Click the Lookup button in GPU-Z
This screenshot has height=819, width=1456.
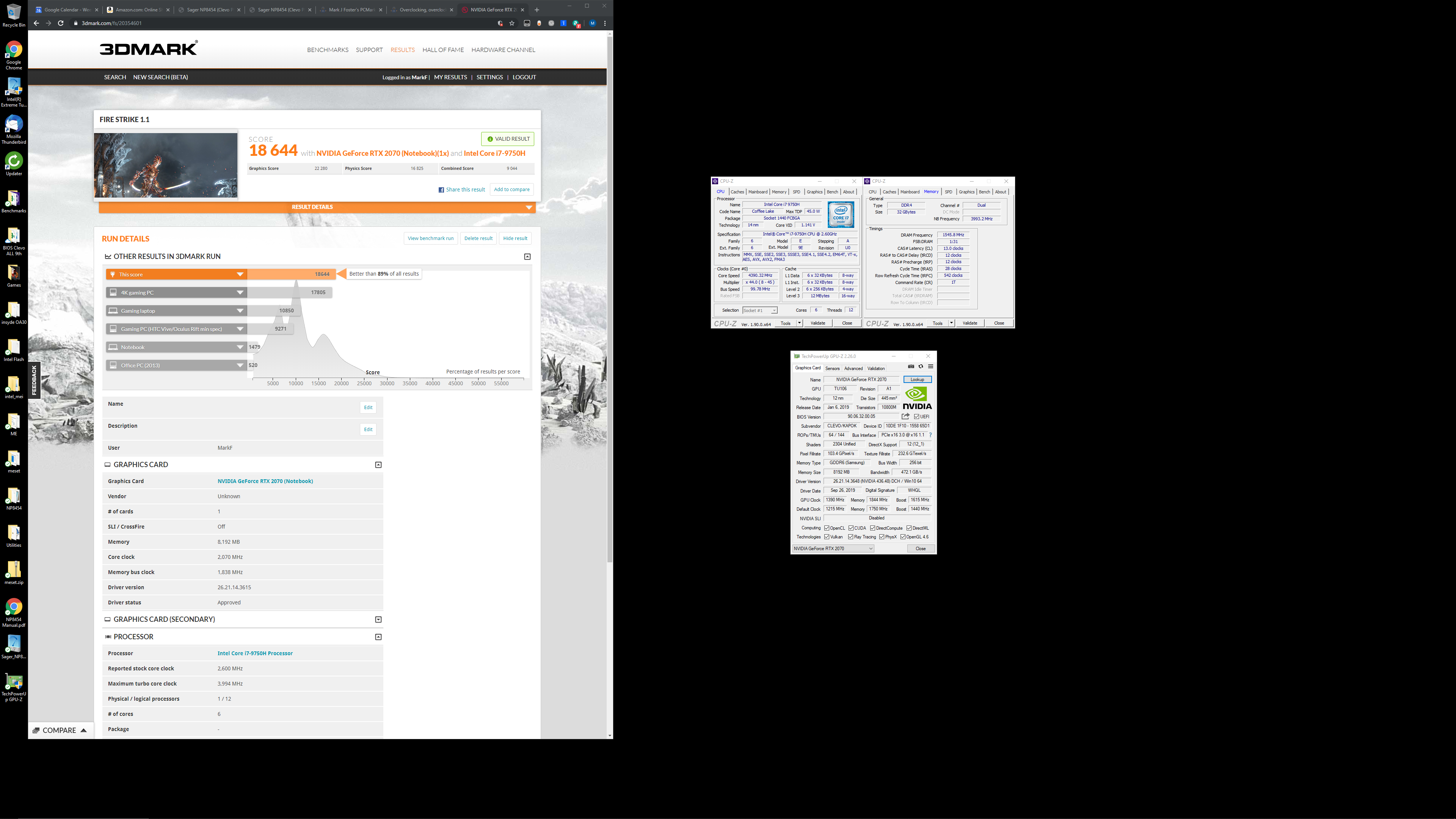(917, 379)
